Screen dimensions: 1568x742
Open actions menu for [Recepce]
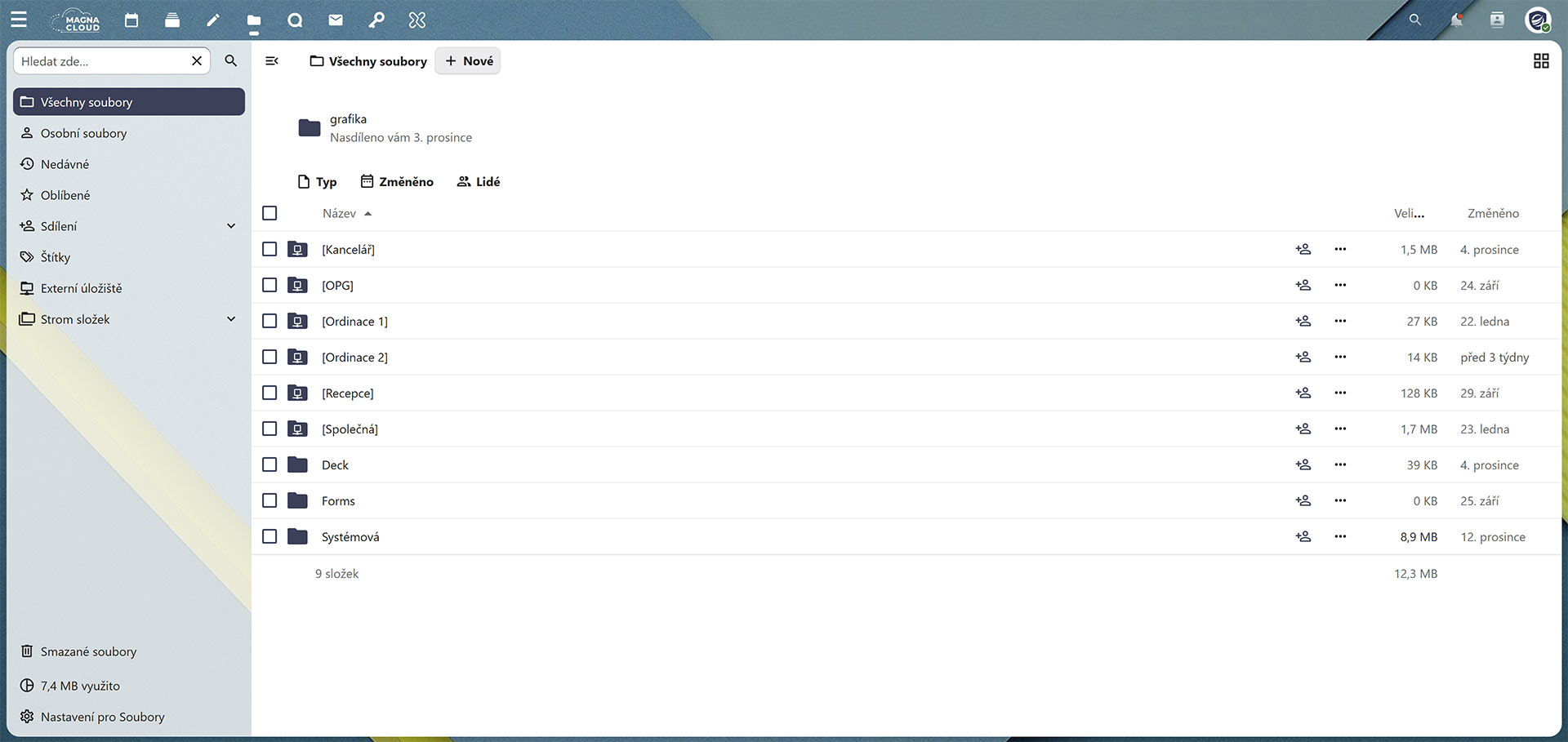pos(1340,393)
